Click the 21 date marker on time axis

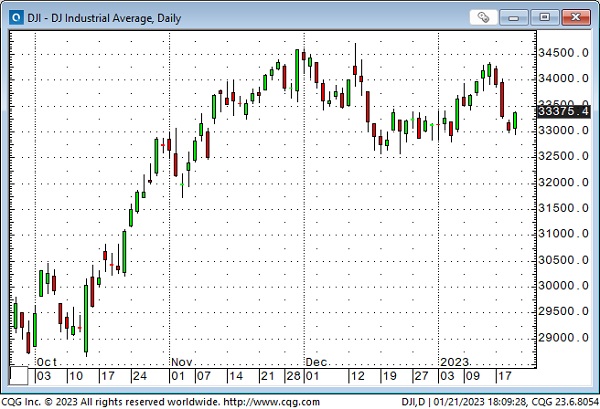coord(267,376)
